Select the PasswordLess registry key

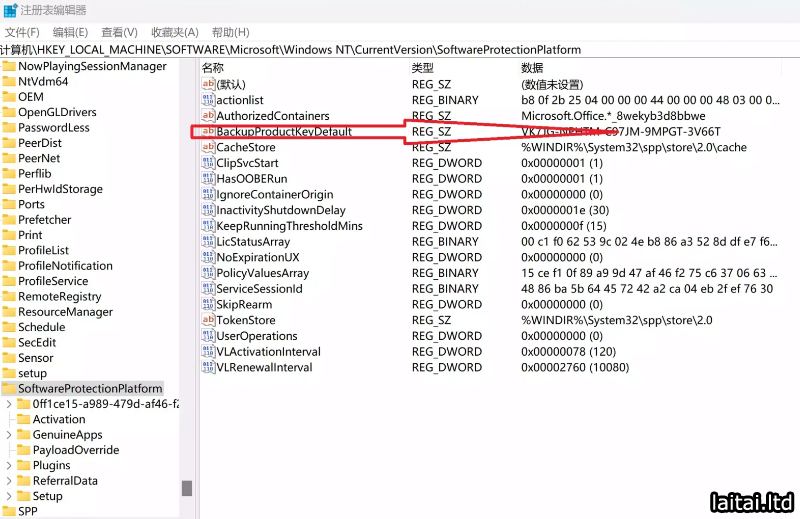(53, 128)
